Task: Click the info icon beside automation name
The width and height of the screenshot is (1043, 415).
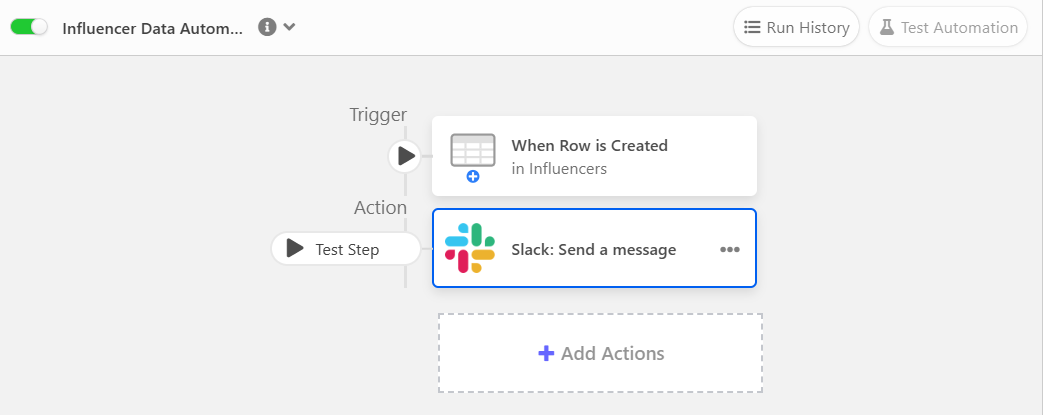Action: pyautogui.click(x=267, y=27)
